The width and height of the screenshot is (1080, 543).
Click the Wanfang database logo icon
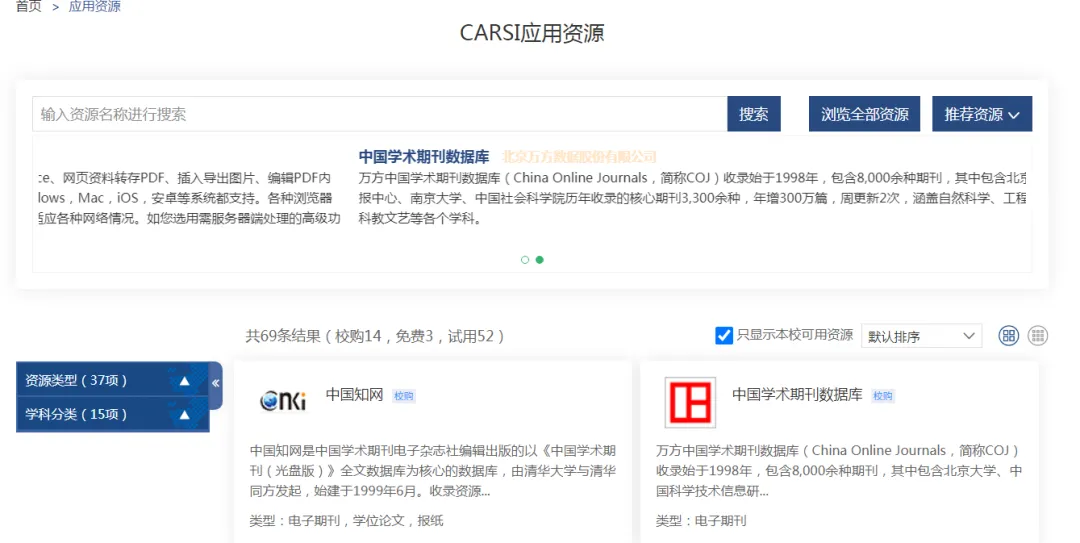pos(690,402)
